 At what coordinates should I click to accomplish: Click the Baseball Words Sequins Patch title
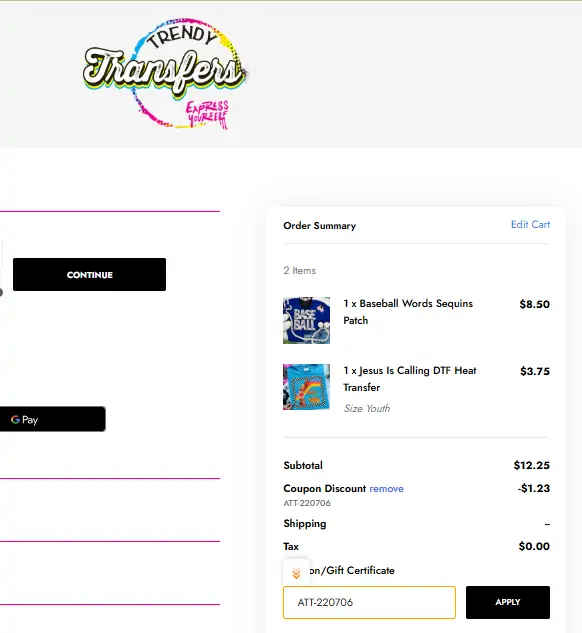408,312
